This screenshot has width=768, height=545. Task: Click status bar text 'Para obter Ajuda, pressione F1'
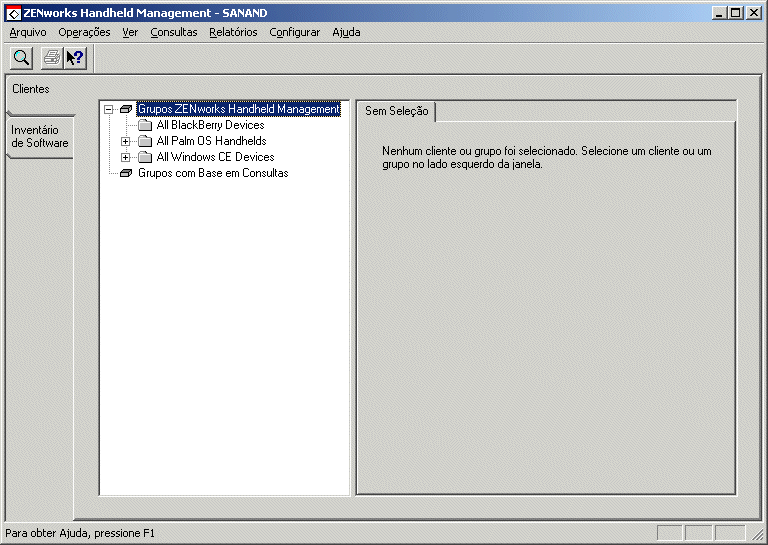[80, 533]
